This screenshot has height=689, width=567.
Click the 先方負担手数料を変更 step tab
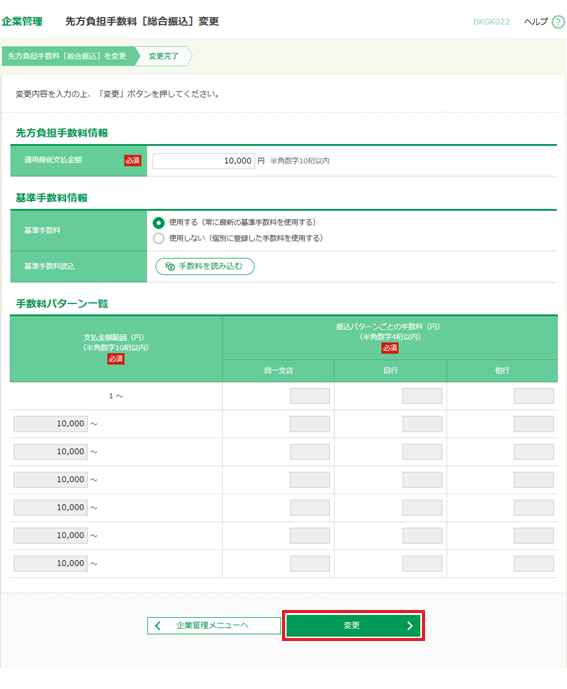click(x=68, y=56)
